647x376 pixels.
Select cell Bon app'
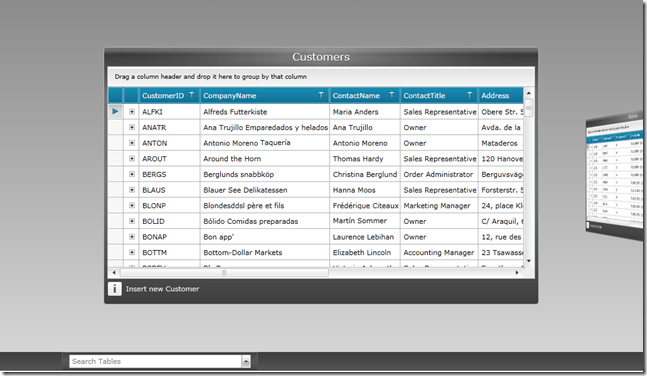point(265,237)
